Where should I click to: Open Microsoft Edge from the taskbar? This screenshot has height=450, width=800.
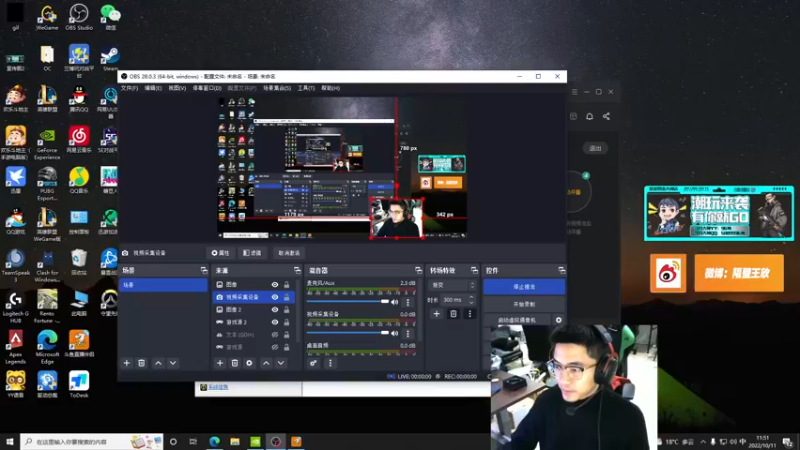tap(214, 441)
